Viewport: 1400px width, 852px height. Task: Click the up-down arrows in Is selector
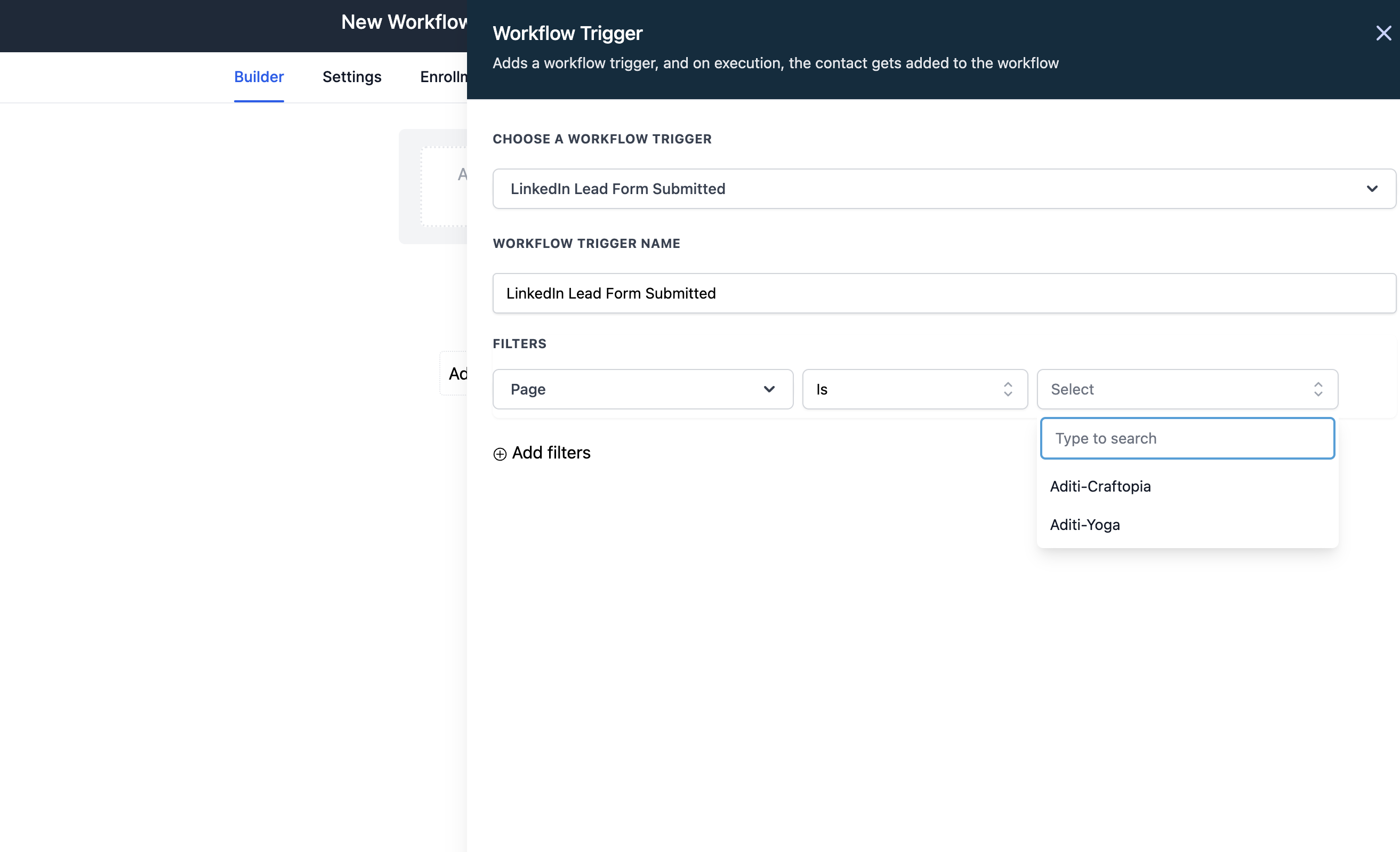coord(1008,389)
